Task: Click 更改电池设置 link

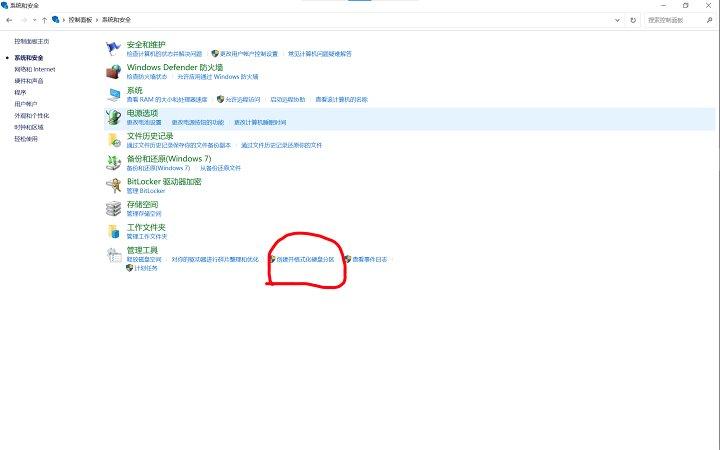Action: 144,123
